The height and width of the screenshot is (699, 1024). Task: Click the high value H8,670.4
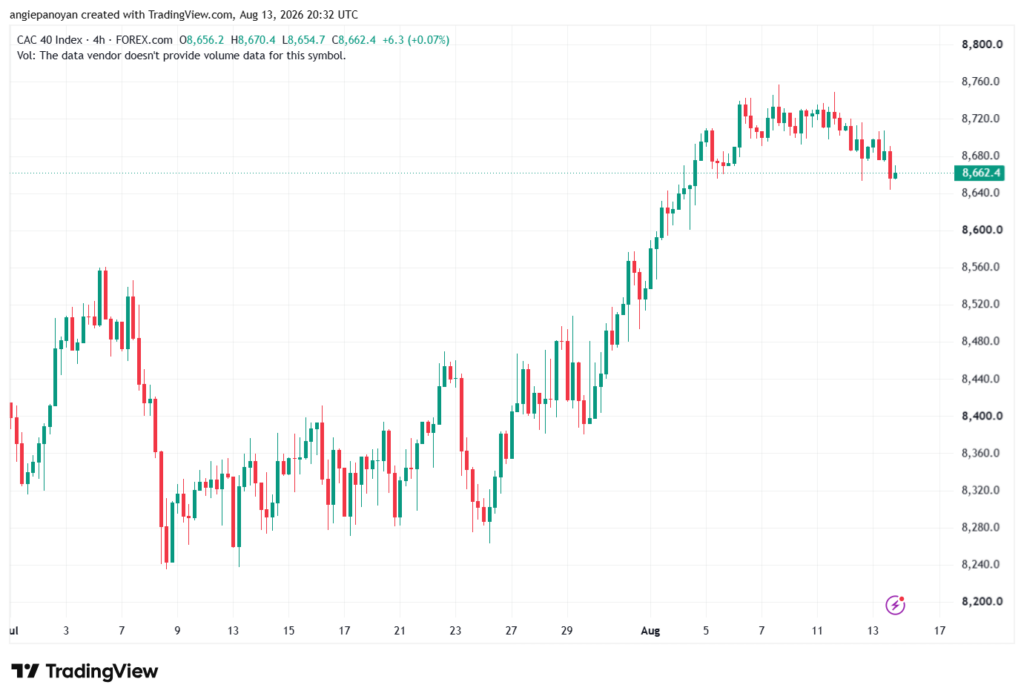click(253, 40)
